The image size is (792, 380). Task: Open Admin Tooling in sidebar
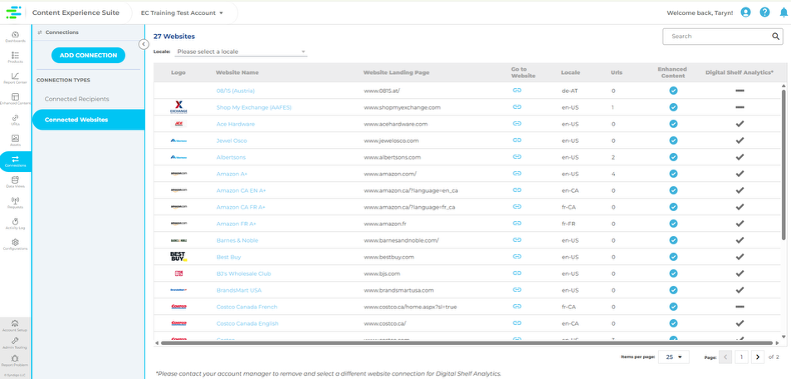[15, 343]
